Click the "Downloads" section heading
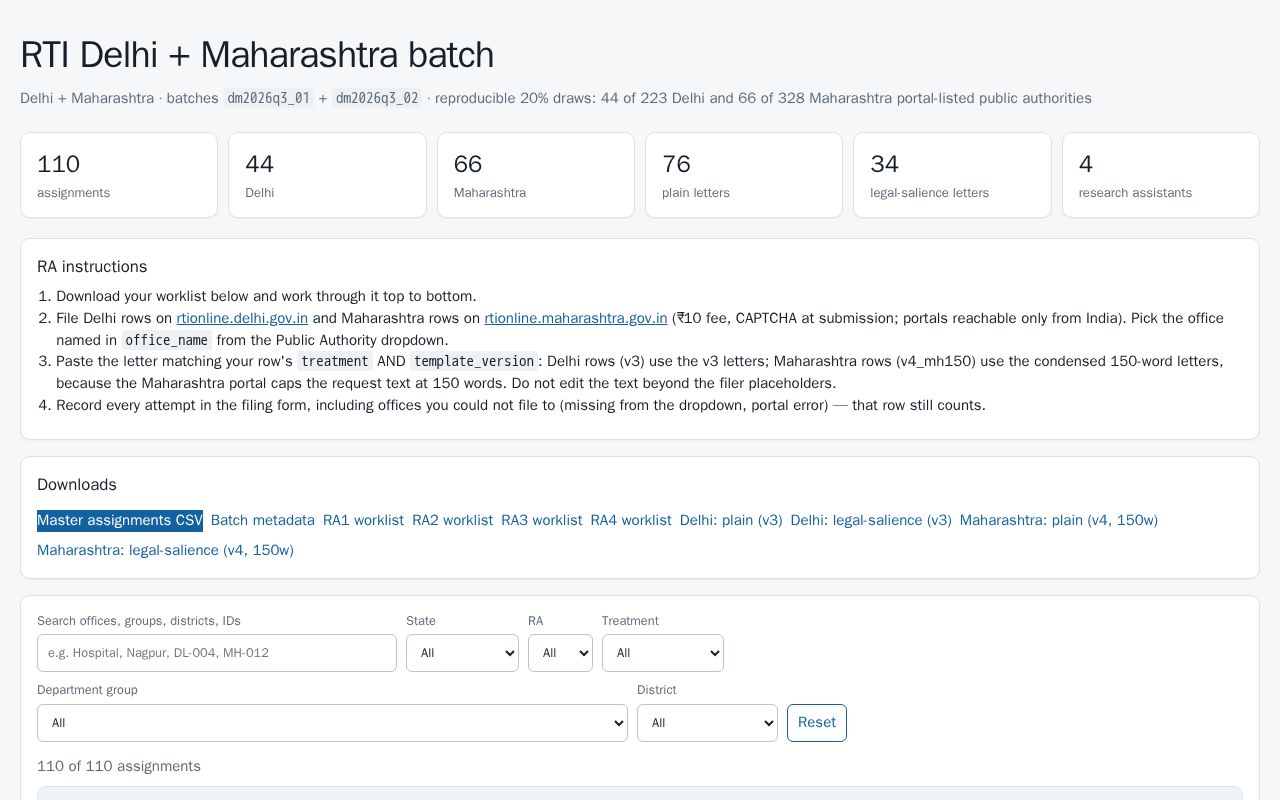 [x=77, y=485]
